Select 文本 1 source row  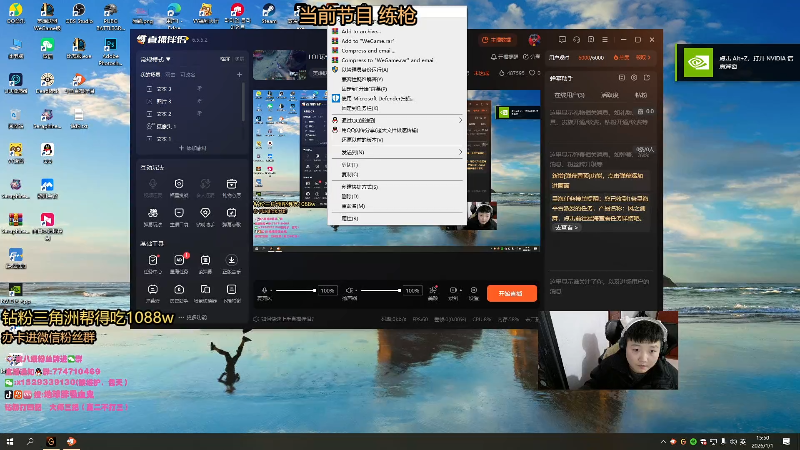coord(191,138)
